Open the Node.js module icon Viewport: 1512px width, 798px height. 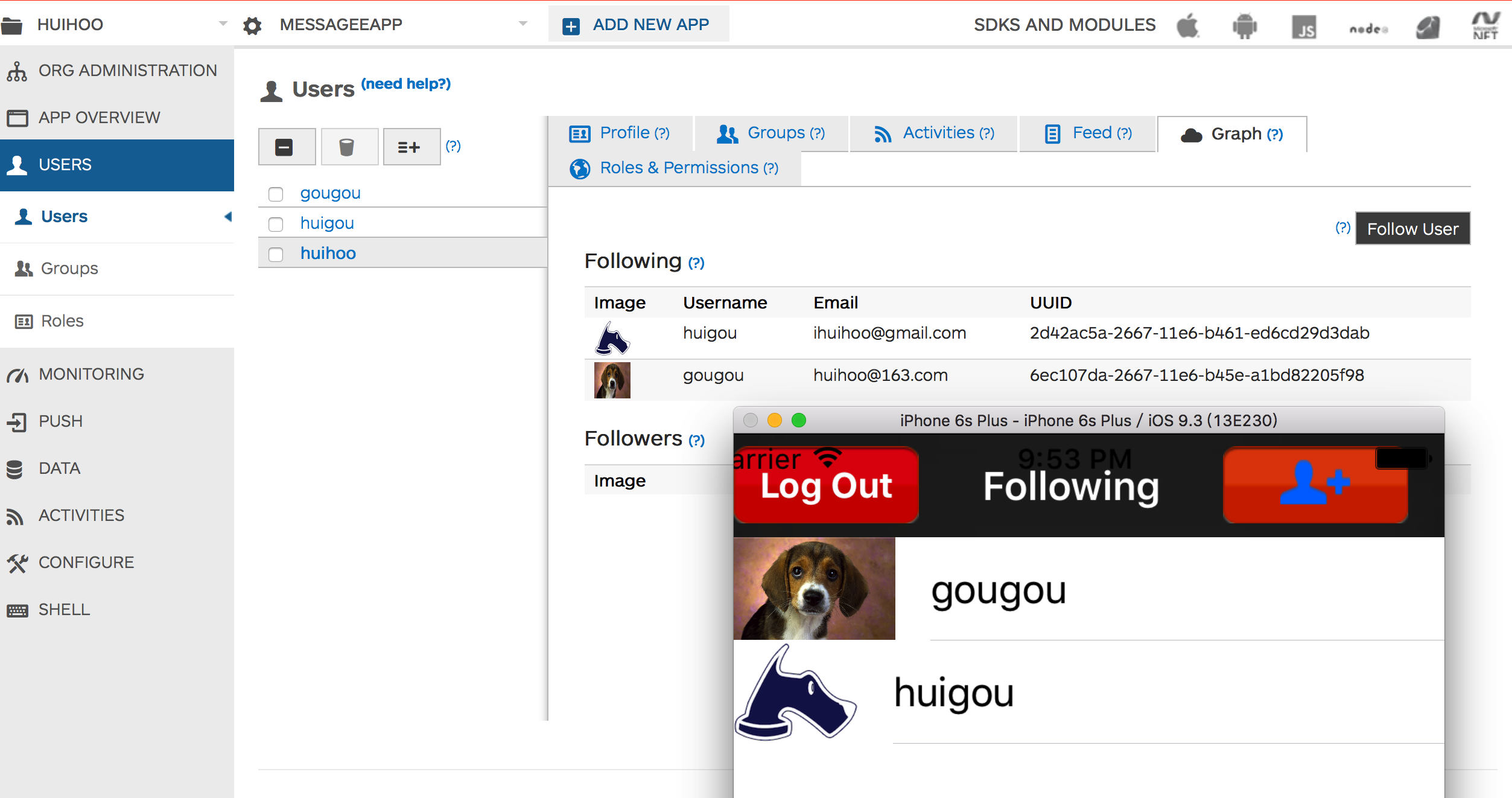1368,28
